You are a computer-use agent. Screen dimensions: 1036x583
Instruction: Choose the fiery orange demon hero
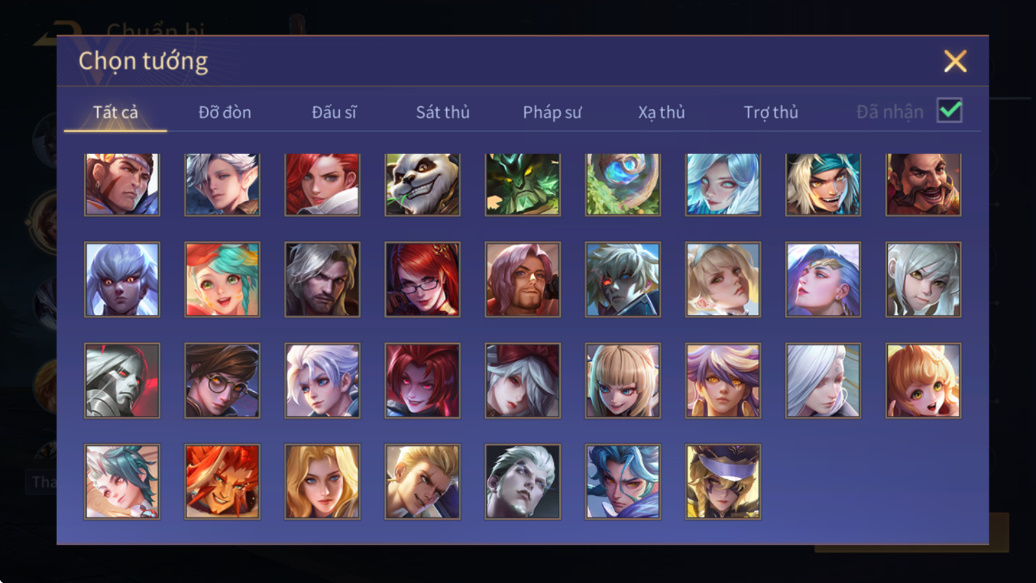(x=222, y=481)
